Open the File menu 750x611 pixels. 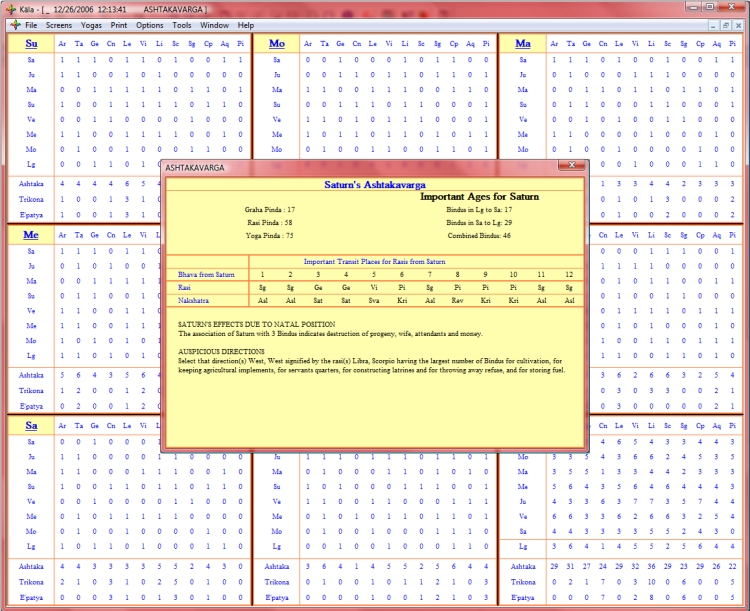pos(31,25)
